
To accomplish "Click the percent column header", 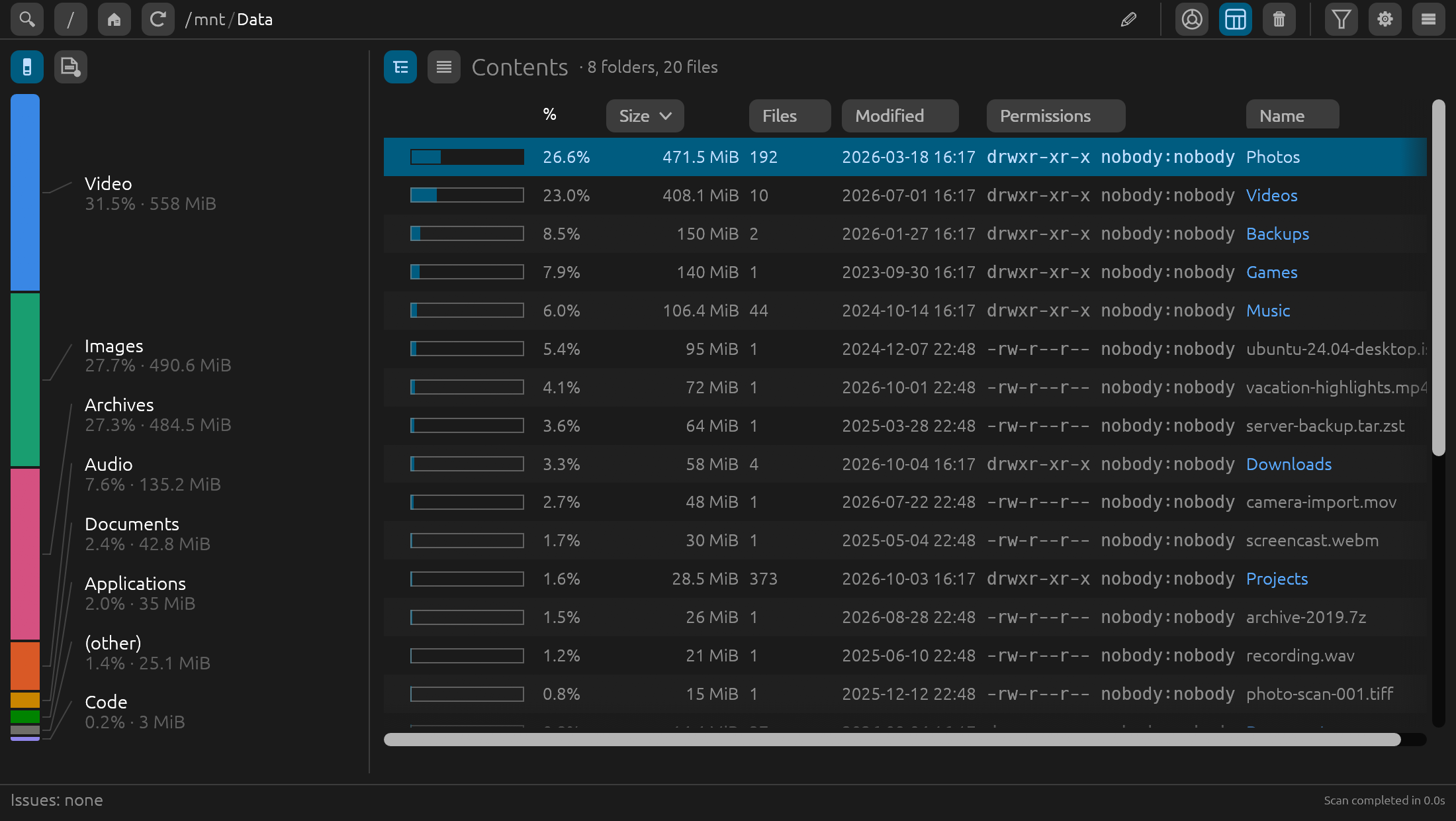I will 549,115.
